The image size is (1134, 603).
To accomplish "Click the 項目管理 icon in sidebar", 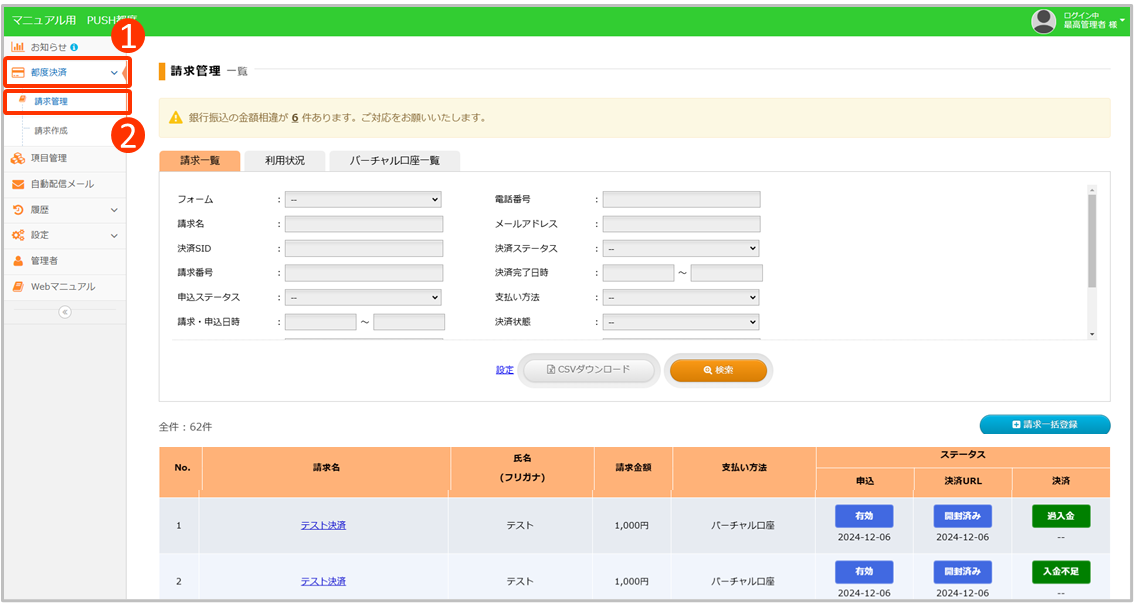I will coord(18,158).
